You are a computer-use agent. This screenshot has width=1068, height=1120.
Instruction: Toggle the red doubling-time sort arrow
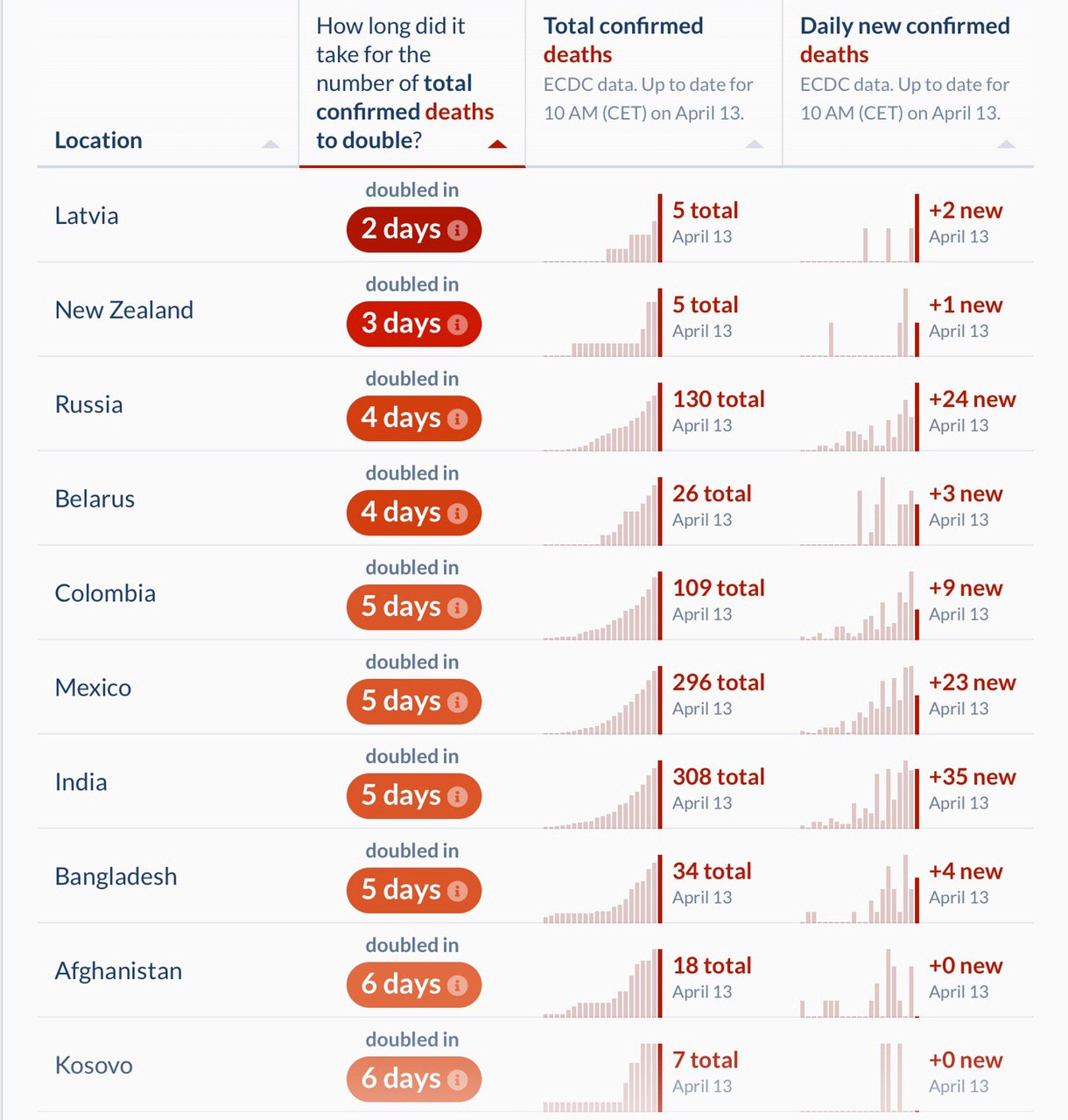coord(497,144)
